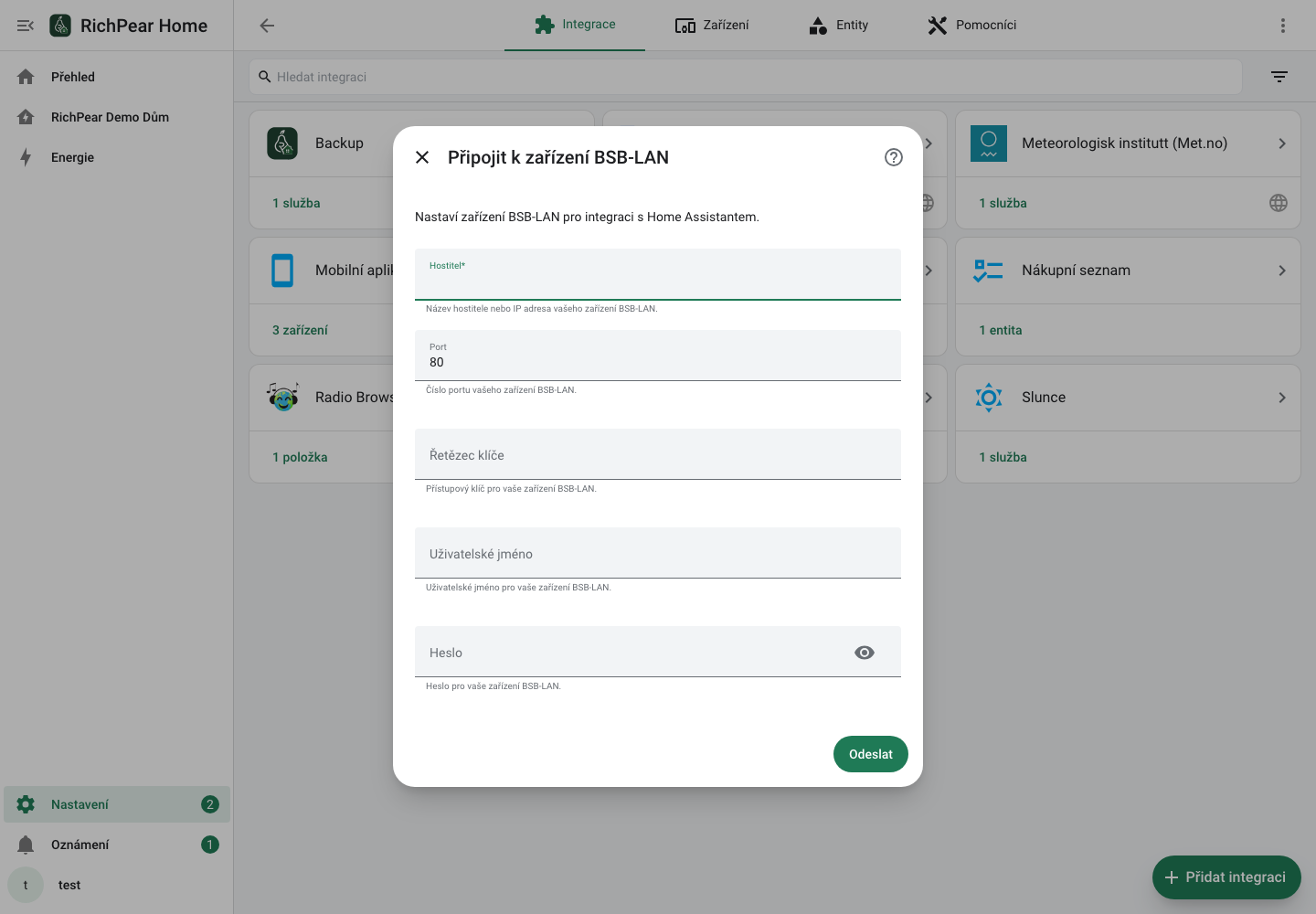Toggle password visibility eye icon
1316x914 pixels.
tap(865, 653)
